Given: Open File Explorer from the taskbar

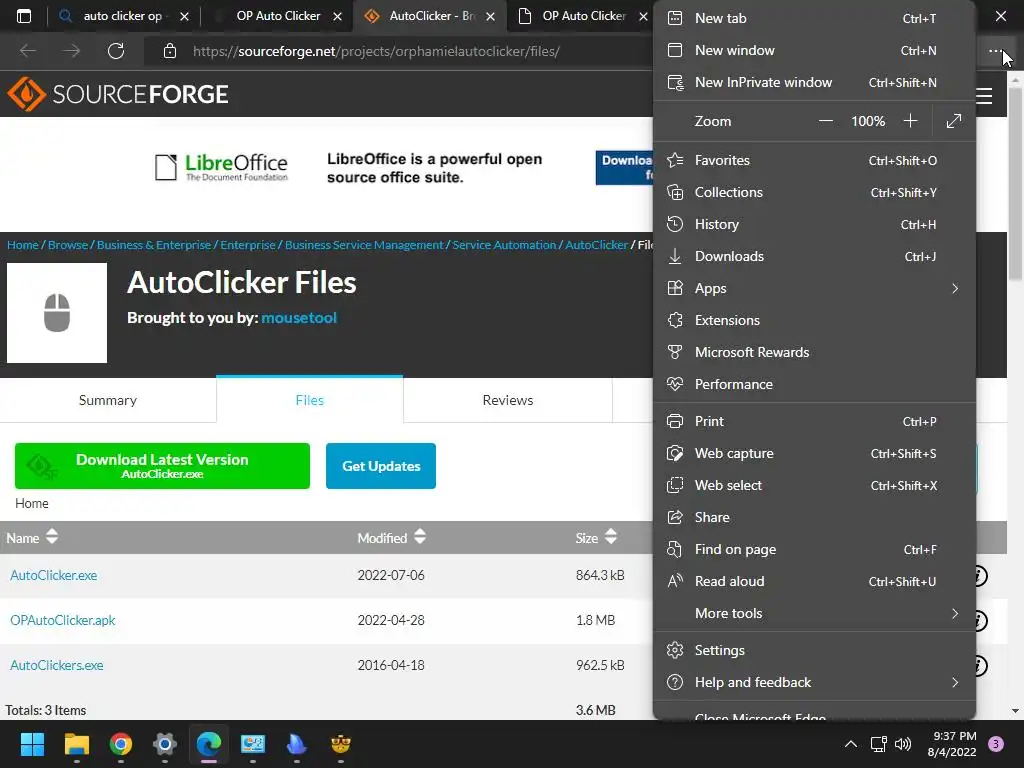Looking at the screenshot, I should point(76,744).
